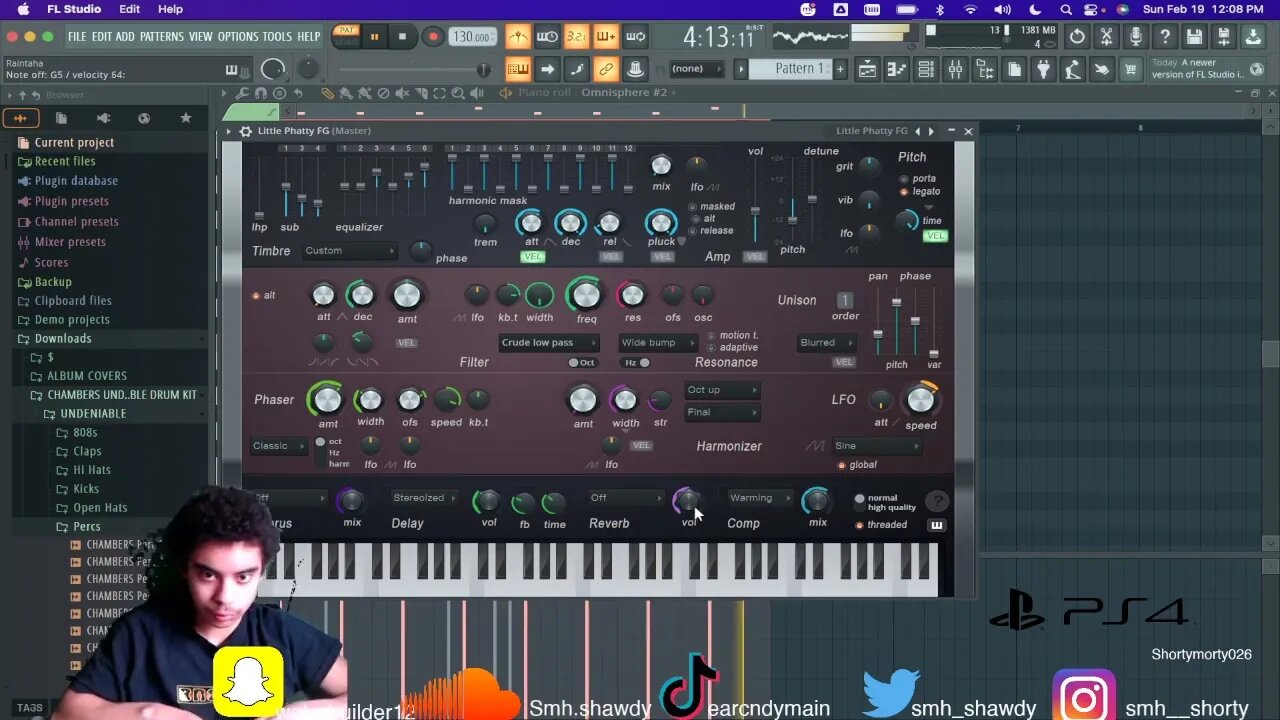Toggle the orange link multilink icon

[x=605, y=69]
